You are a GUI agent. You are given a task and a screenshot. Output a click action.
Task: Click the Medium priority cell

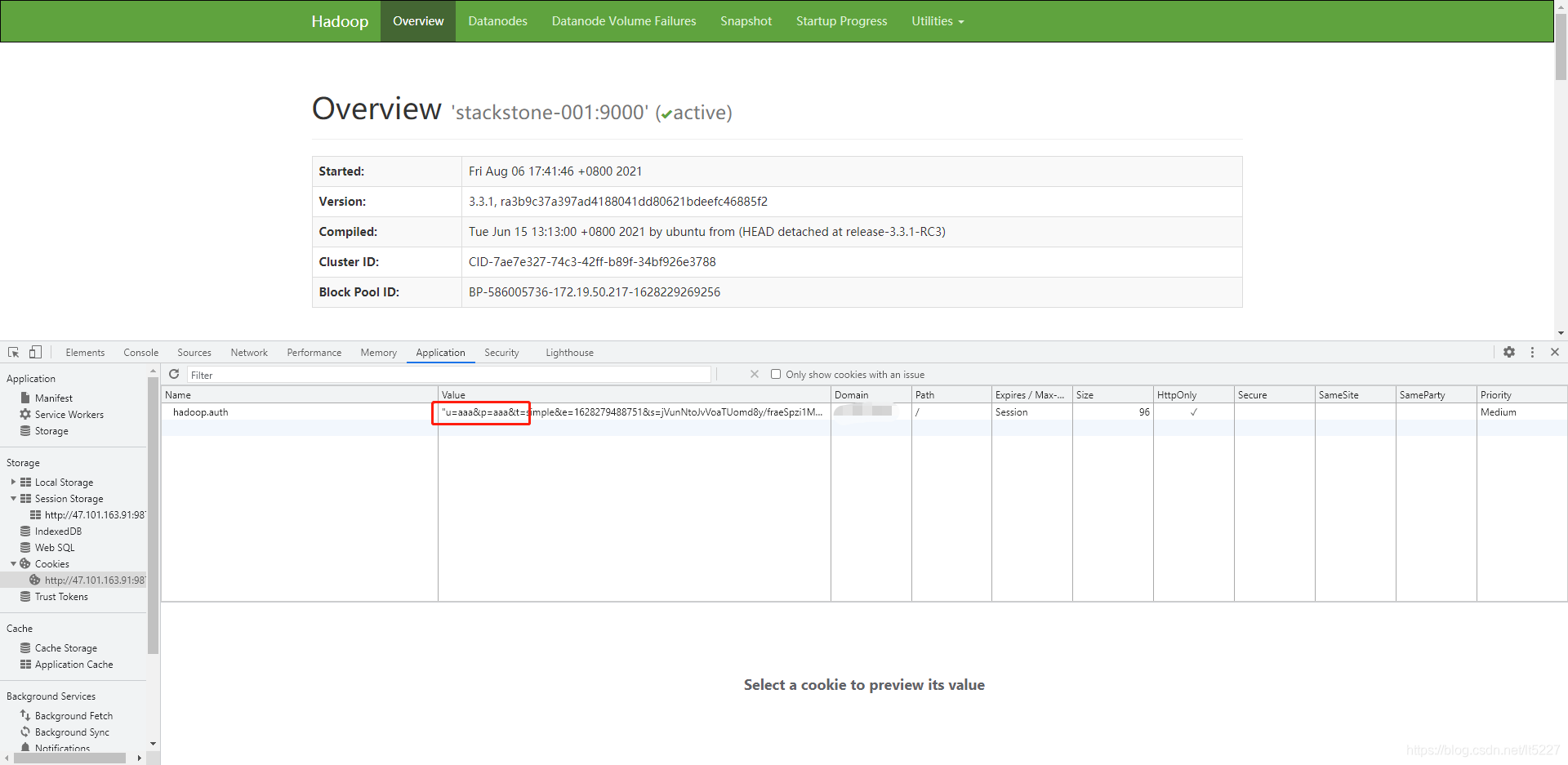pyautogui.click(x=1522, y=412)
